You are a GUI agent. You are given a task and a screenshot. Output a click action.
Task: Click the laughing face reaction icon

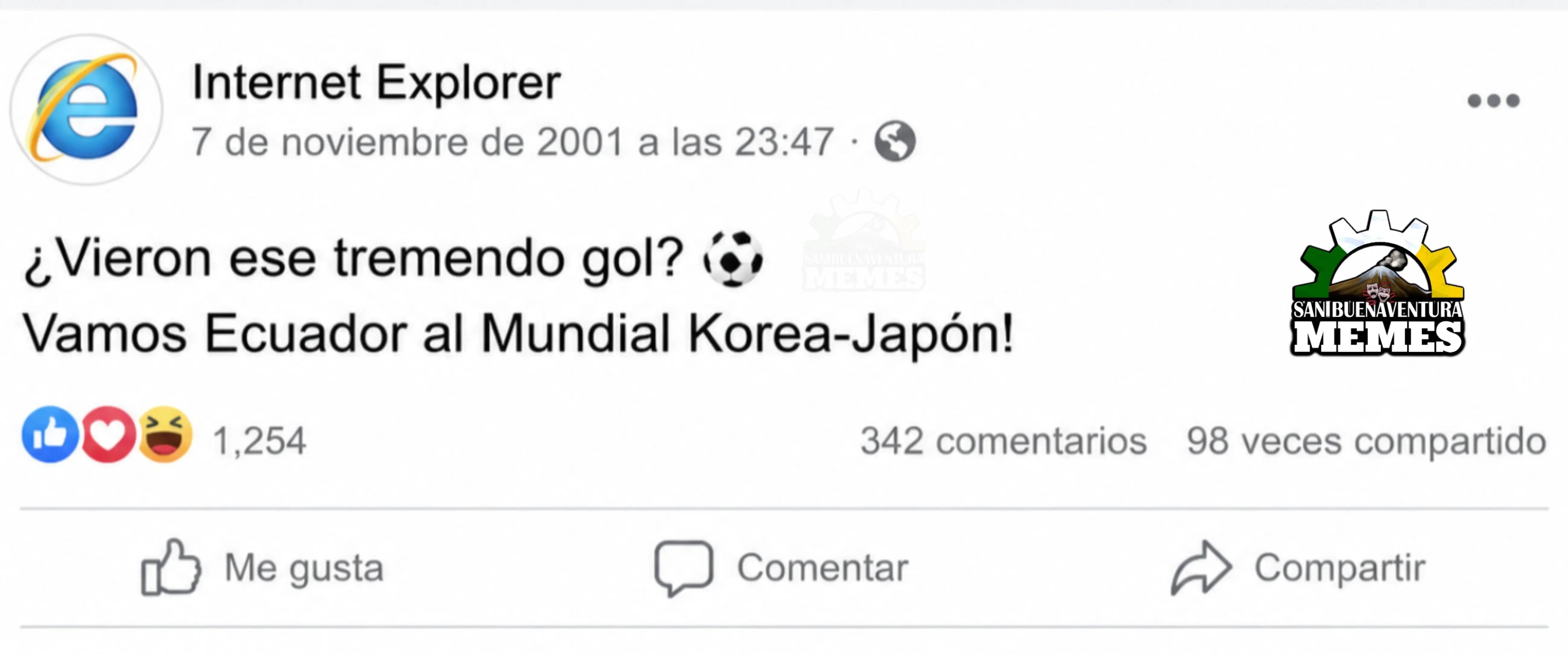click(165, 434)
